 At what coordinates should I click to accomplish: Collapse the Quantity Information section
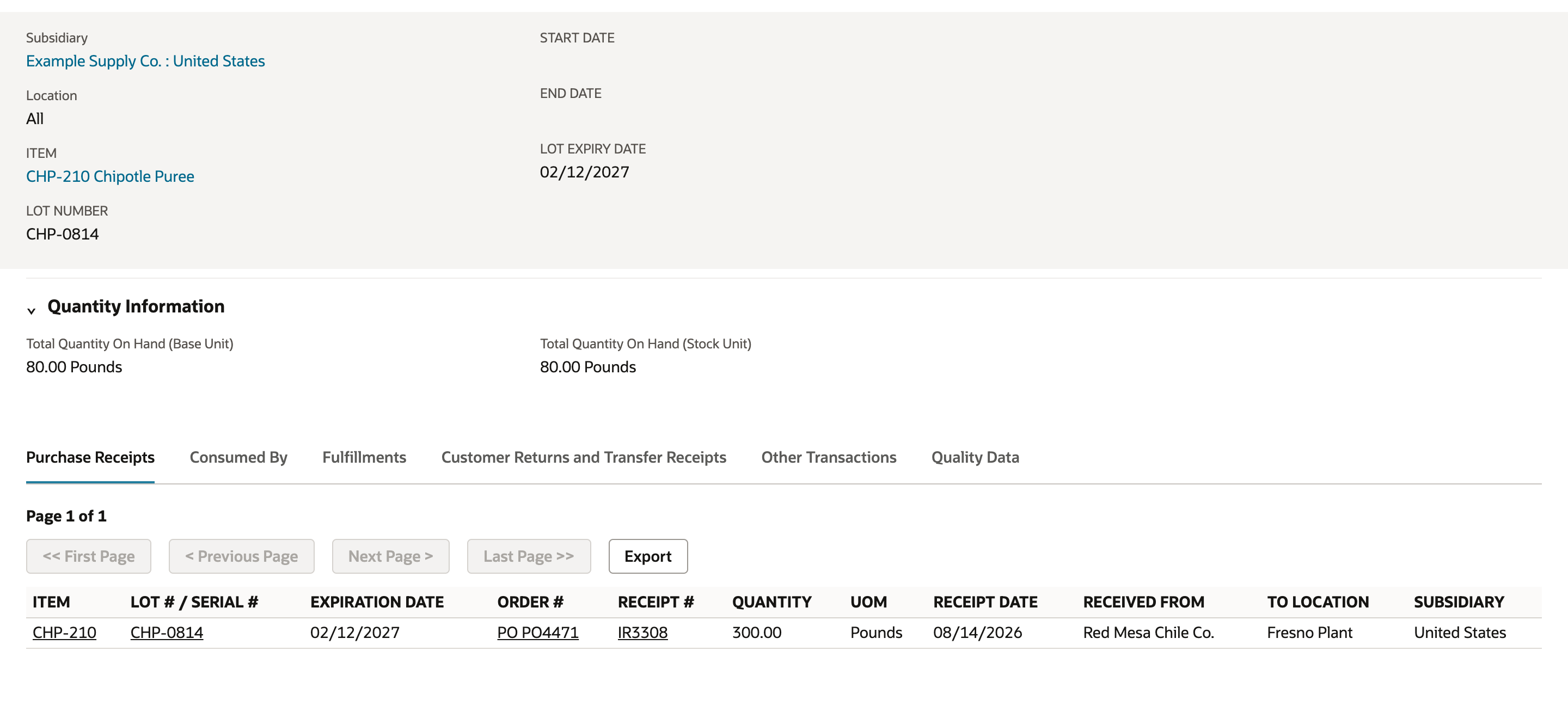point(31,310)
